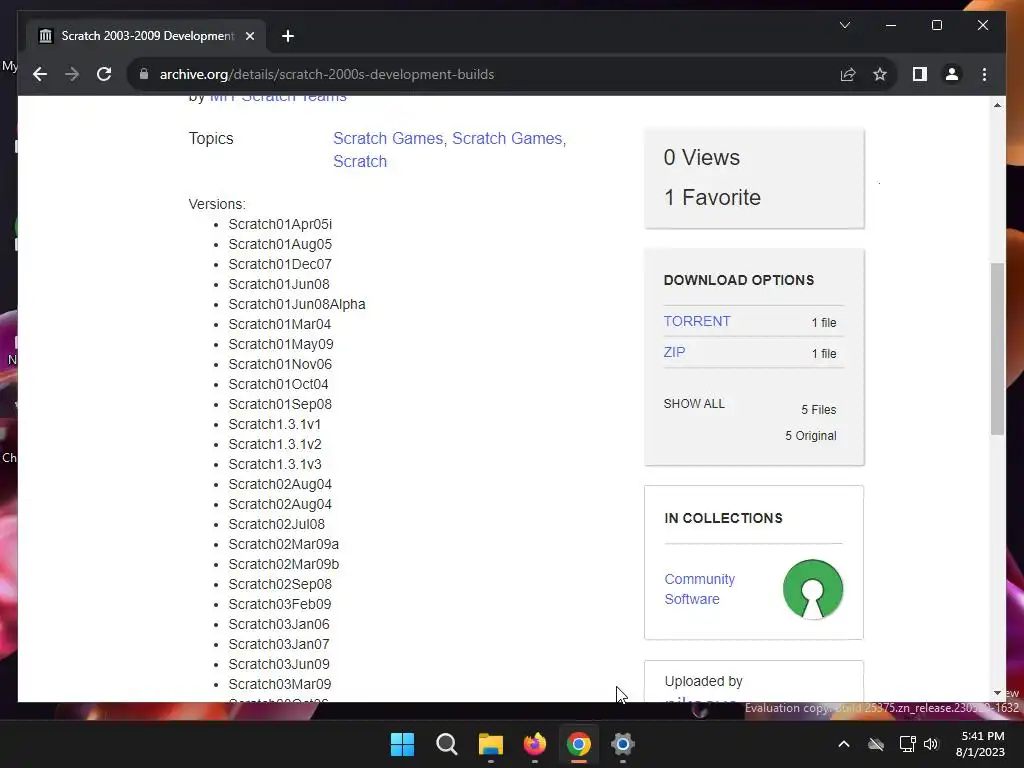Click the Scratch02Sep08 list entry
The image size is (1024, 768).
click(x=280, y=584)
